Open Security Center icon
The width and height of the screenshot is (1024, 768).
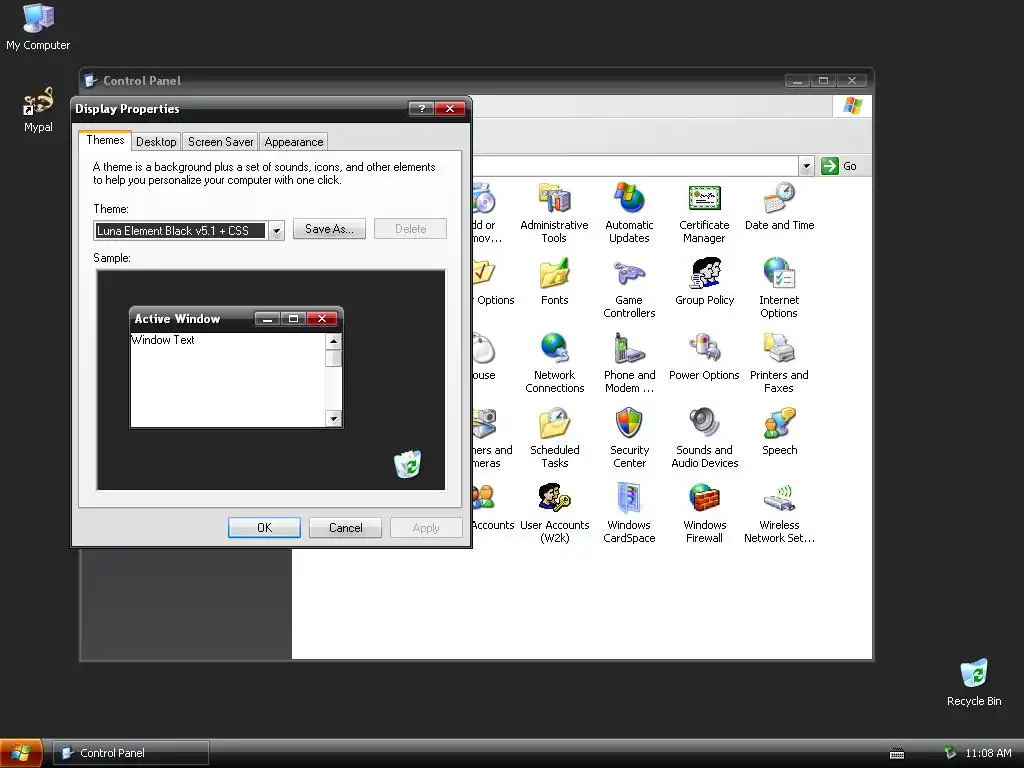click(x=629, y=438)
